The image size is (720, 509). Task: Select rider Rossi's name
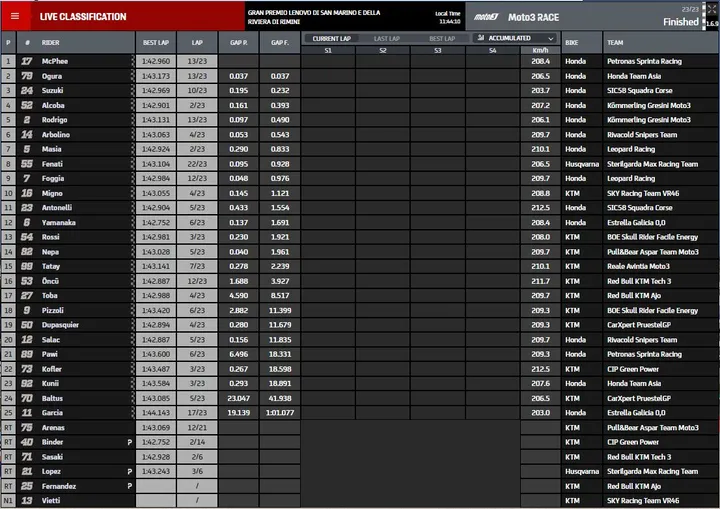[x=51, y=237]
